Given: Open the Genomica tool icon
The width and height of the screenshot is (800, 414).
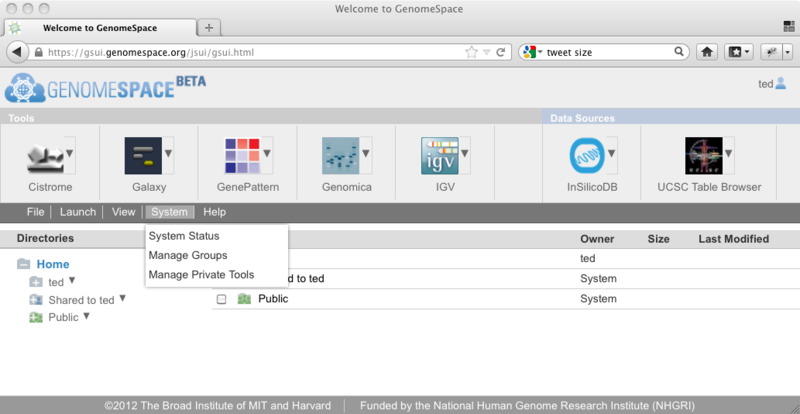Looking at the screenshot, I should coord(340,156).
